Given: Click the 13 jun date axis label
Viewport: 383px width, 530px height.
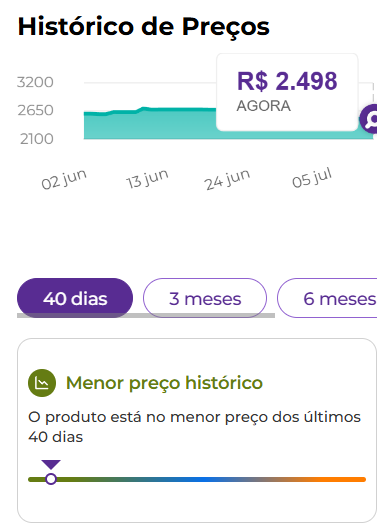Looking at the screenshot, I should pyautogui.click(x=147, y=179).
